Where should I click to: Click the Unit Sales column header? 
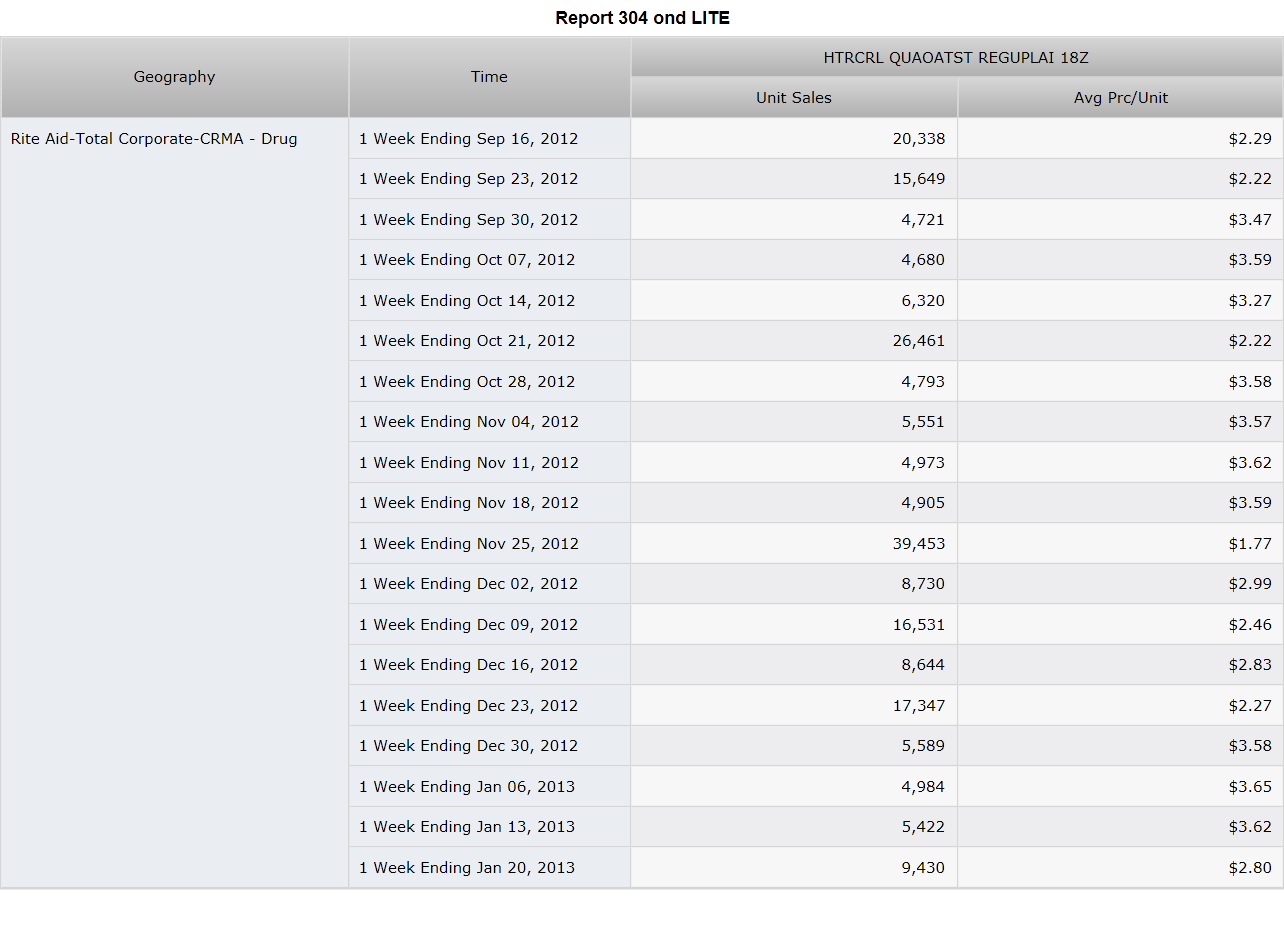794,98
